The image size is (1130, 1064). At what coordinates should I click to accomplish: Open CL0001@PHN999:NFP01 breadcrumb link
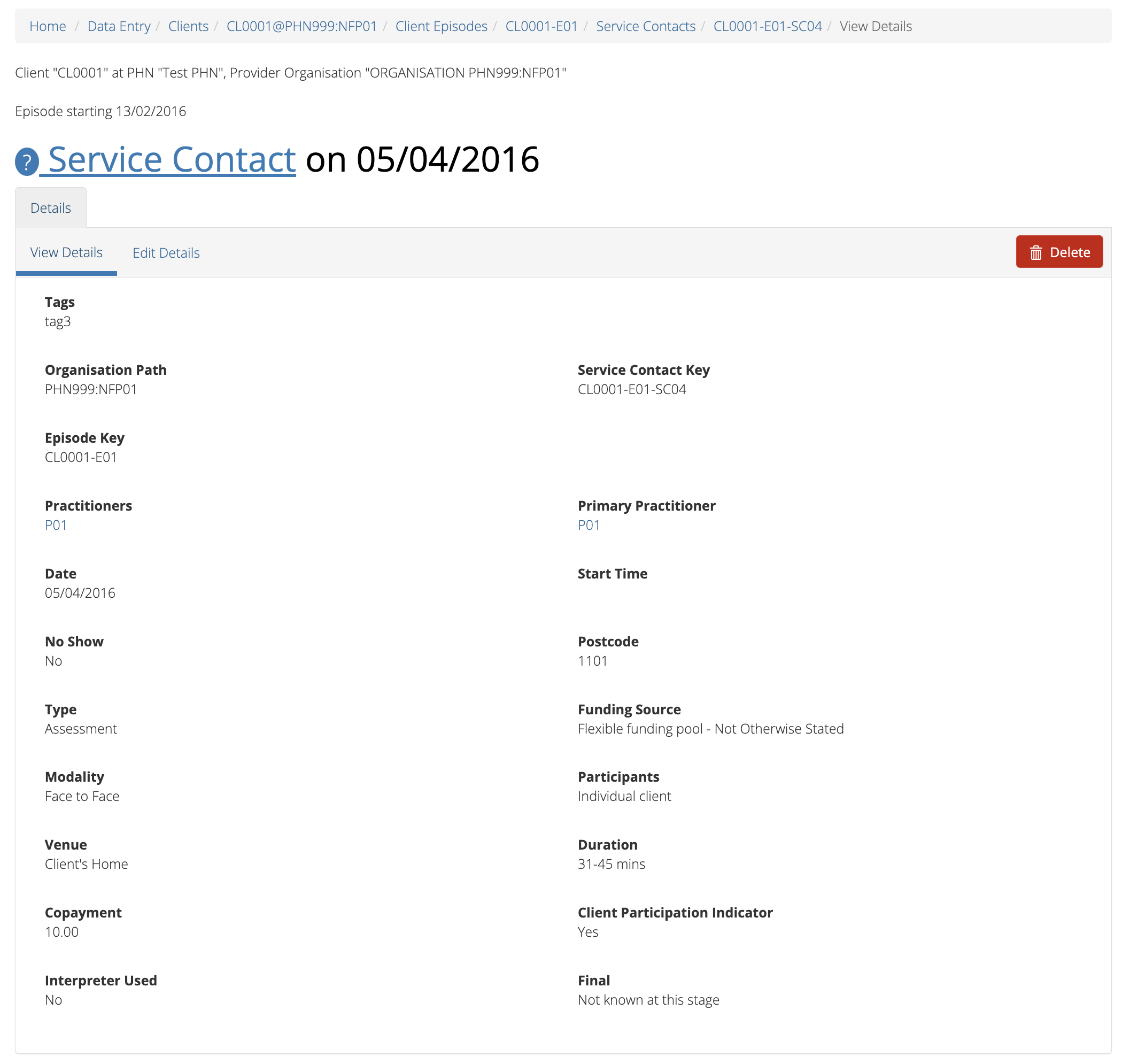[302, 26]
